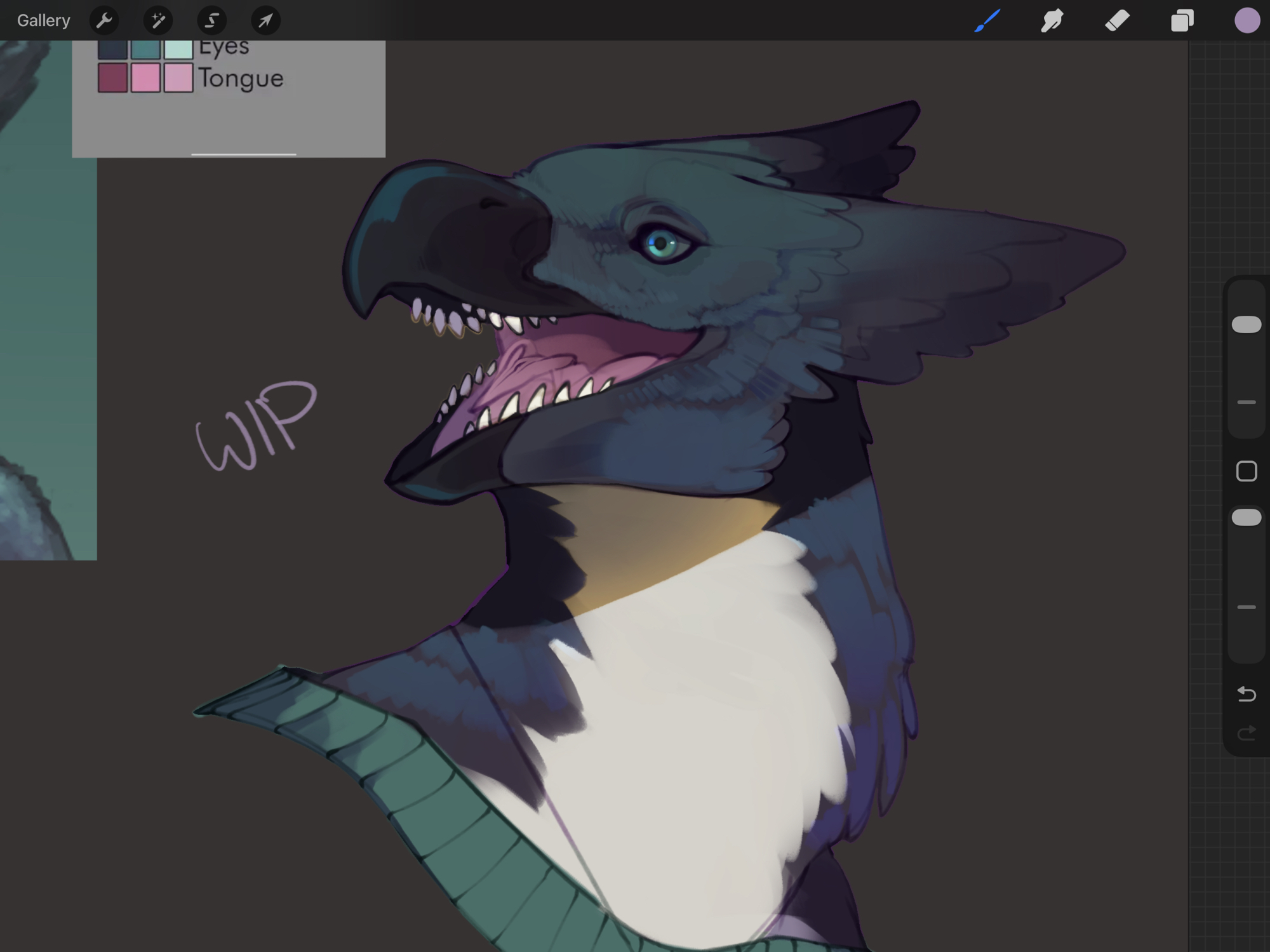Select the Eraser tool
Image resolution: width=1270 pixels, height=952 pixels.
(x=1117, y=20)
